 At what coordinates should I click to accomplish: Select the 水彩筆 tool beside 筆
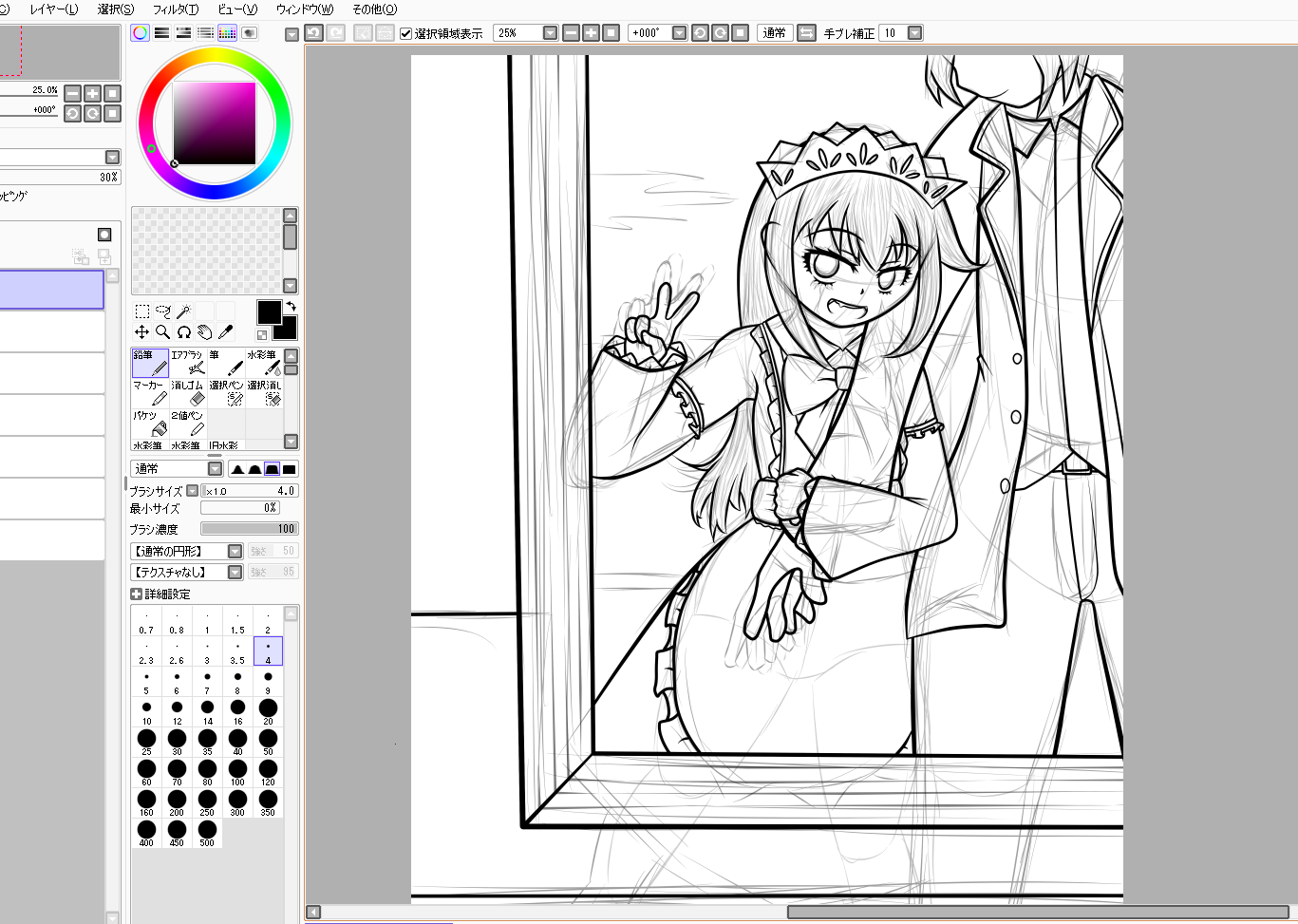pyautogui.click(x=264, y=363)
